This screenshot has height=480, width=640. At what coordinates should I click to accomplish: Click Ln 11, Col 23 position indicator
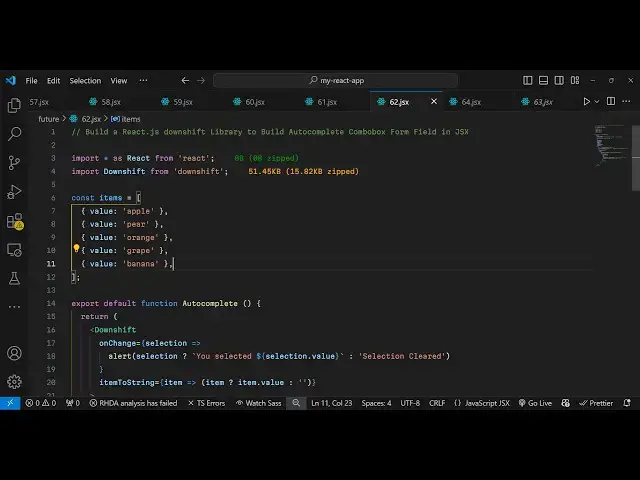pyautogui.click(x=331, y=403)
